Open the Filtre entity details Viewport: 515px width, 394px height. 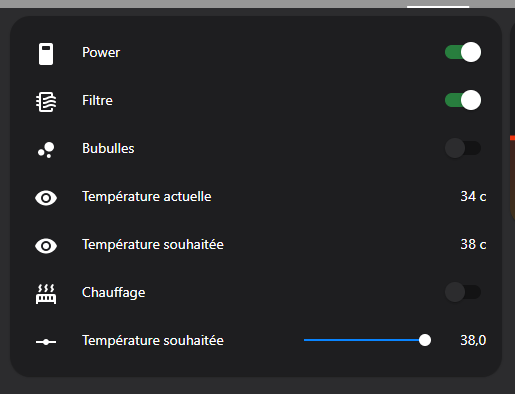(97, 100)
